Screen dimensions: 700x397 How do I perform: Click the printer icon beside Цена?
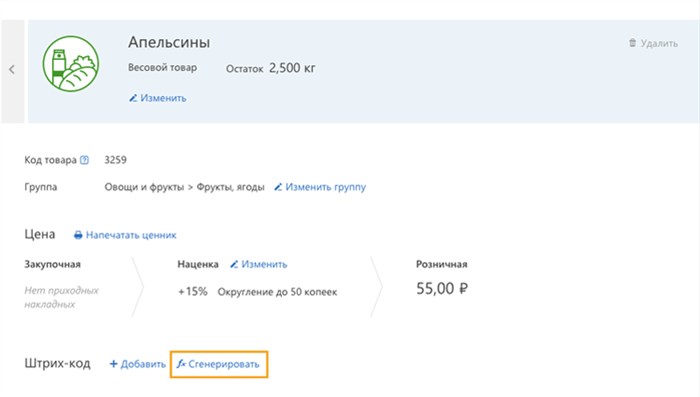(x=78, y=235)
